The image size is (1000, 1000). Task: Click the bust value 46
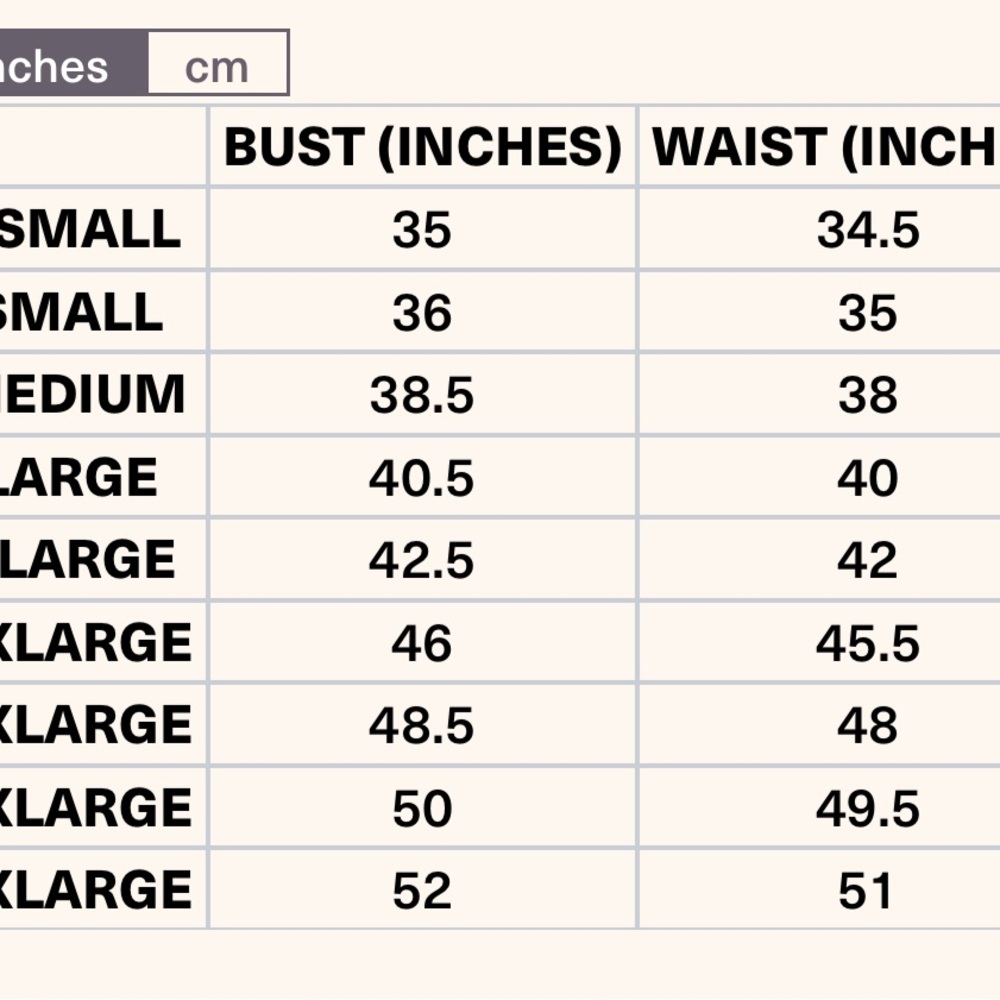tap(422, 643)
